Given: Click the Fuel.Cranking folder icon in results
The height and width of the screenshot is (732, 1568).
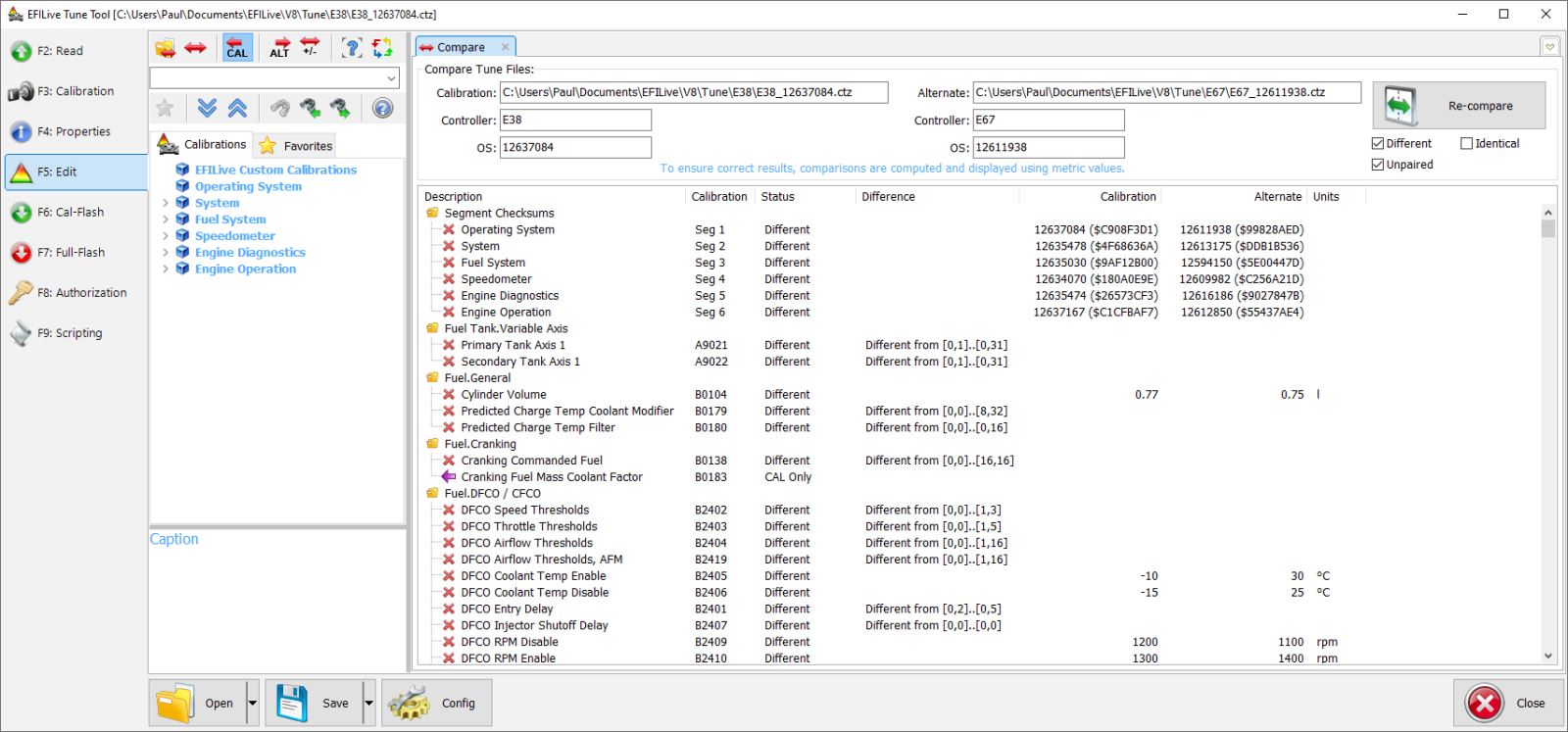Looking at the screenshot, I should click(x=432, y=444).
